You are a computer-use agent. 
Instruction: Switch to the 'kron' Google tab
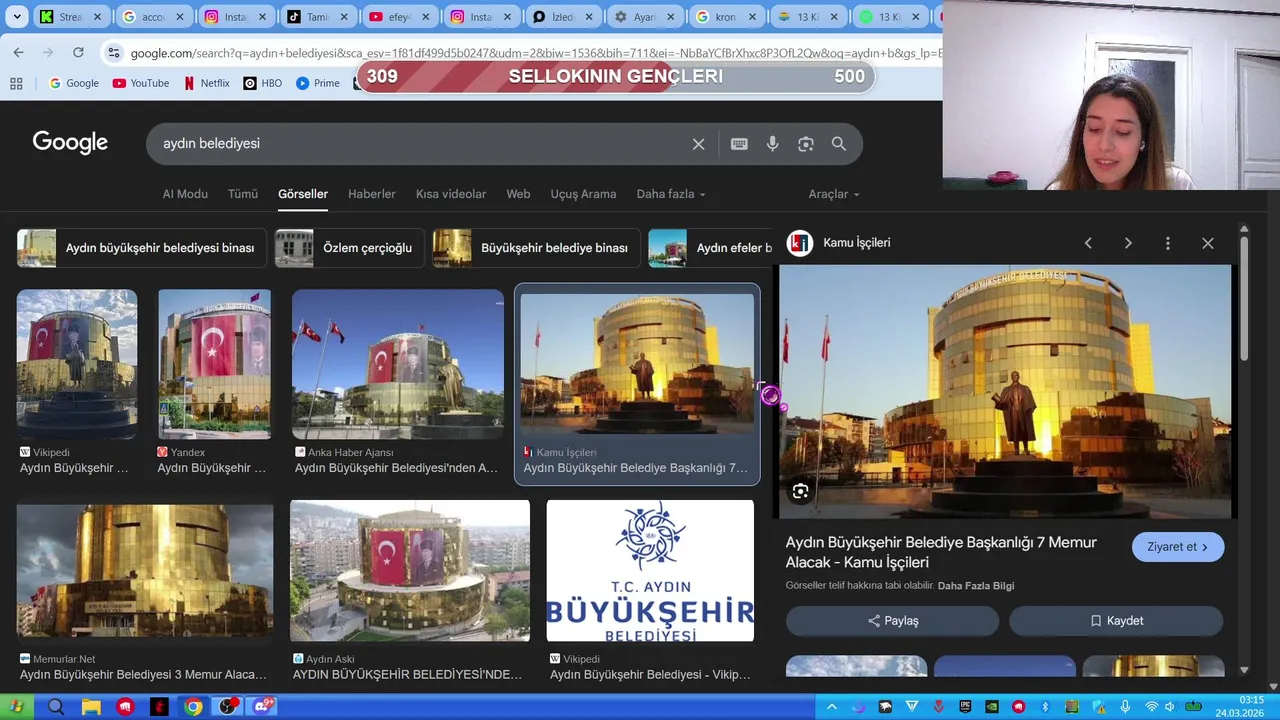coord(725,17)
